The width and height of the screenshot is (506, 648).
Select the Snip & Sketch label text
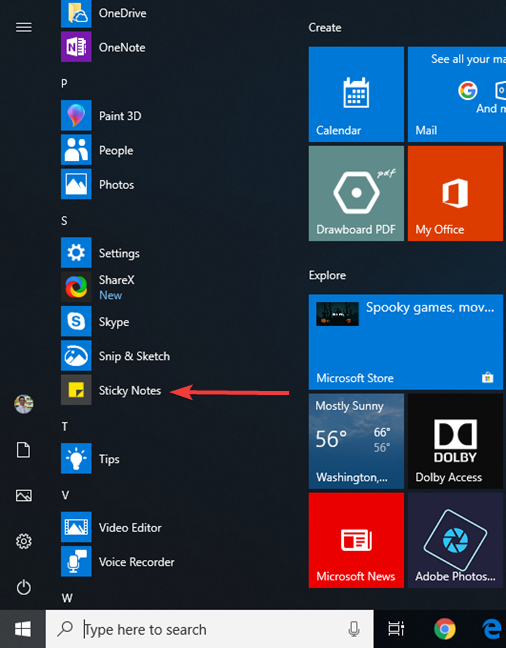pos(134,356)
